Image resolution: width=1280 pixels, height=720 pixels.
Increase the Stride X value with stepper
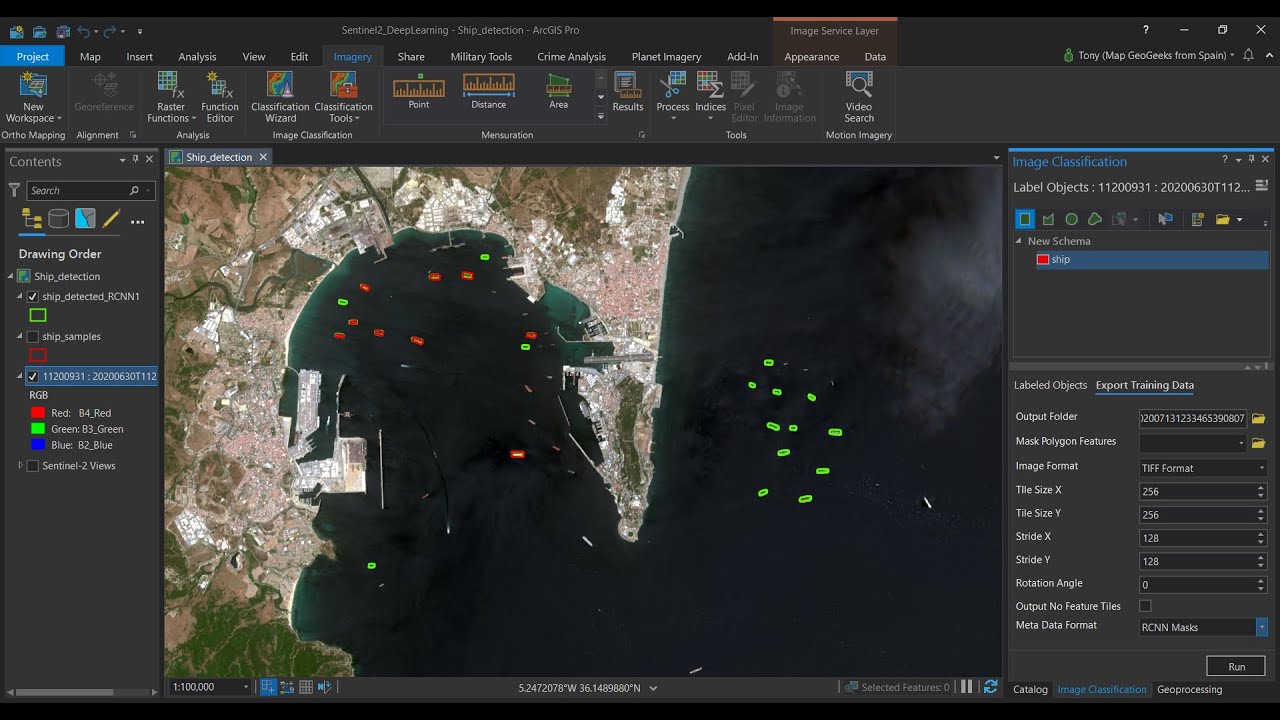click(x=1262, y=534)
